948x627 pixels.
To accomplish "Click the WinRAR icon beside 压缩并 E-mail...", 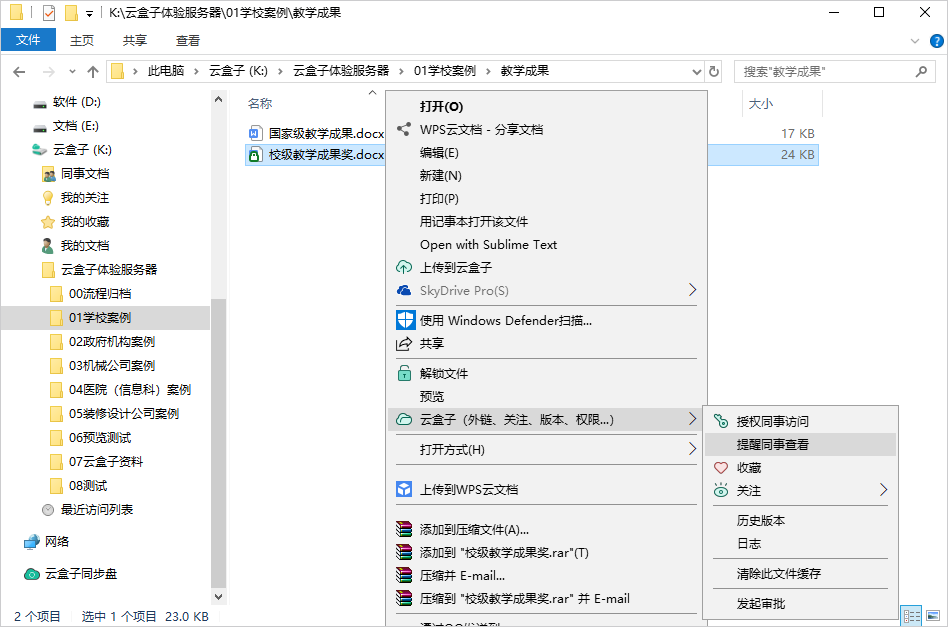I will (404, 575).
